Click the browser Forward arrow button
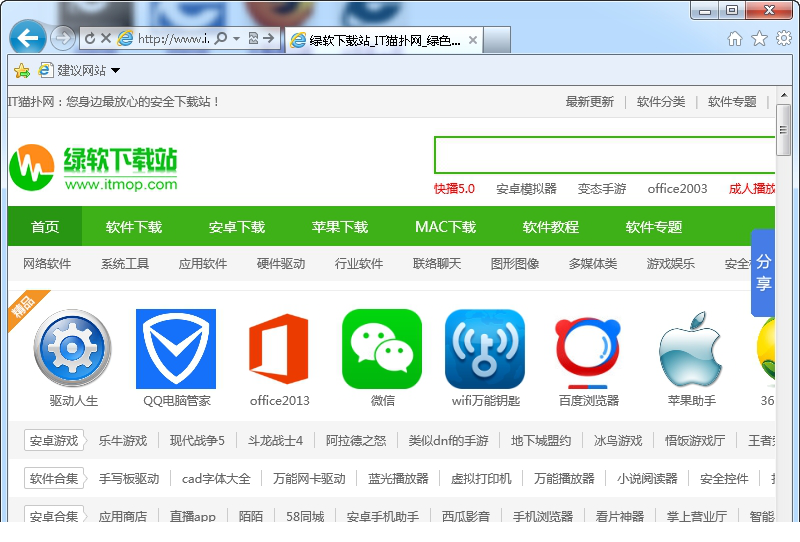800x542 pixels. tap(63, 38)
